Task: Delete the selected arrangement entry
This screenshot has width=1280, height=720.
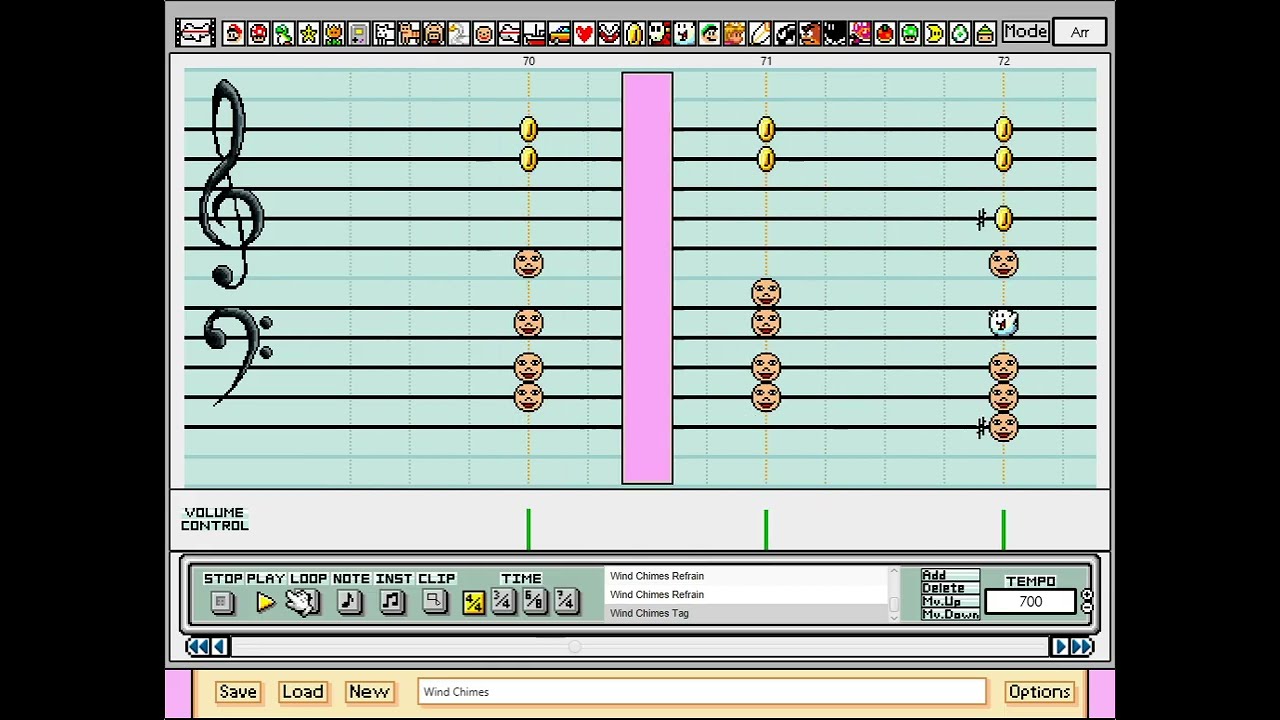Action: click(x=949, y=588)
